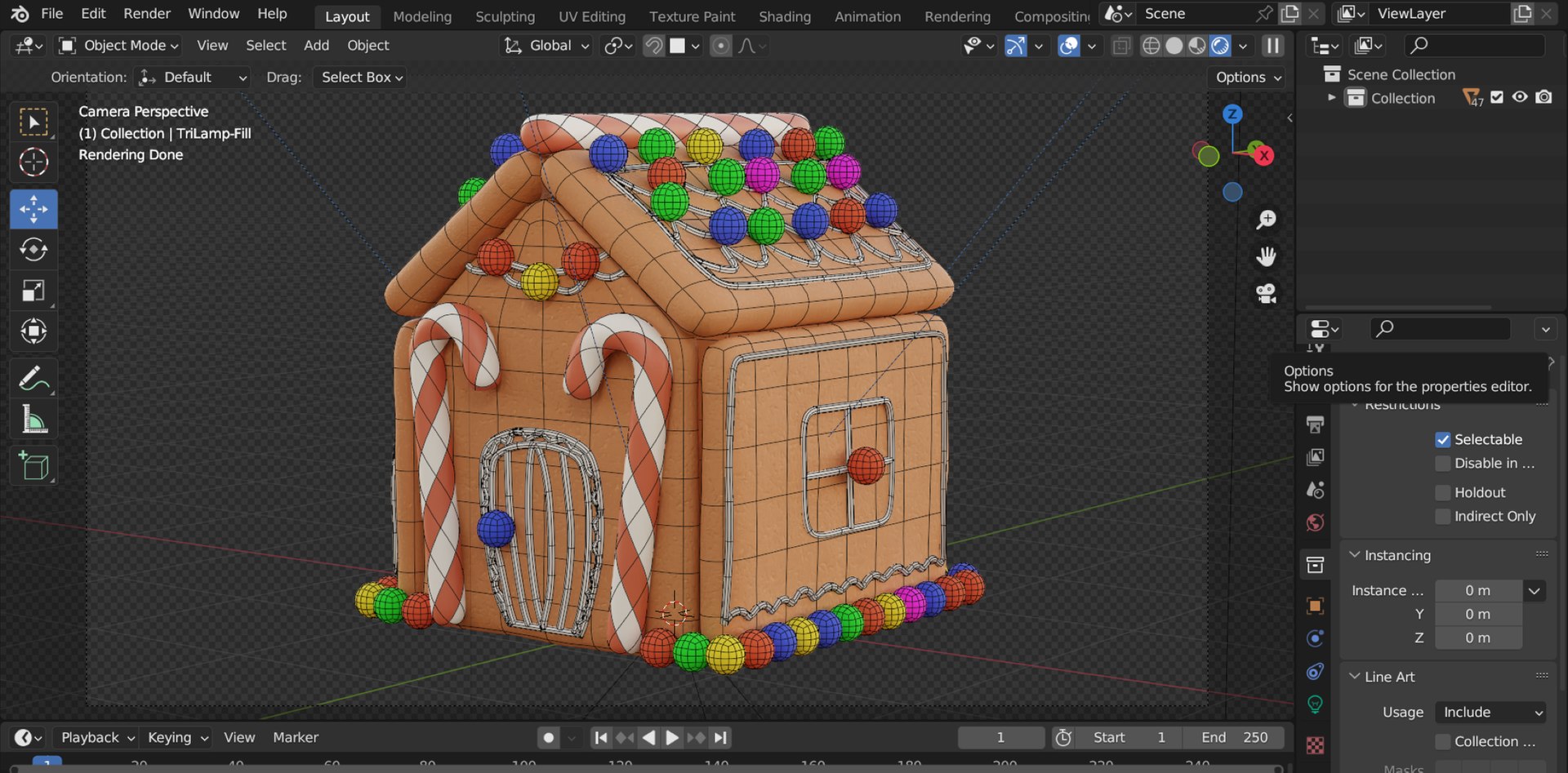Toggle Collection render camera icon

1543,97
